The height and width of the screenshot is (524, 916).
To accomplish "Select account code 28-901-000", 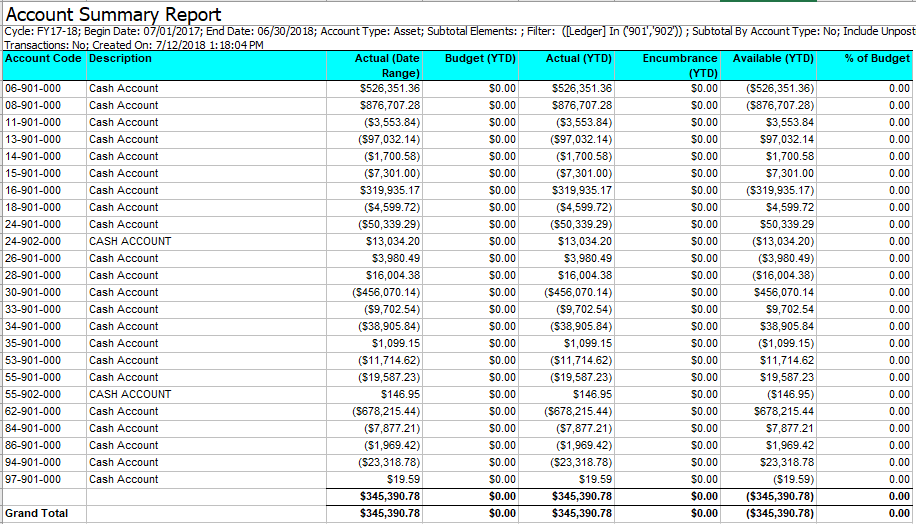I will 33,275.
